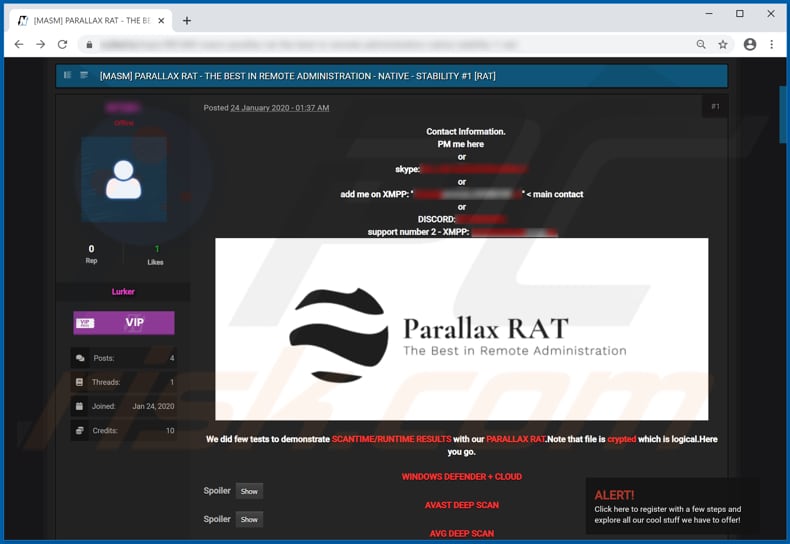Show the Avast Deep Scan spoiler
Screen dimensions: 790x544
[x=249, y=519]
